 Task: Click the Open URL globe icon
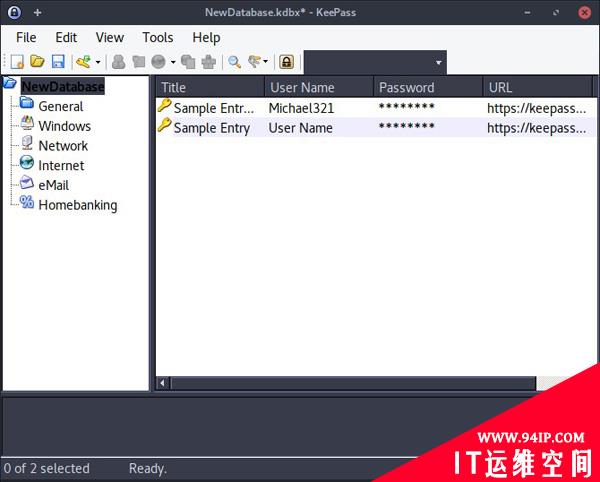pyautogui.click(x=158, y=62)
